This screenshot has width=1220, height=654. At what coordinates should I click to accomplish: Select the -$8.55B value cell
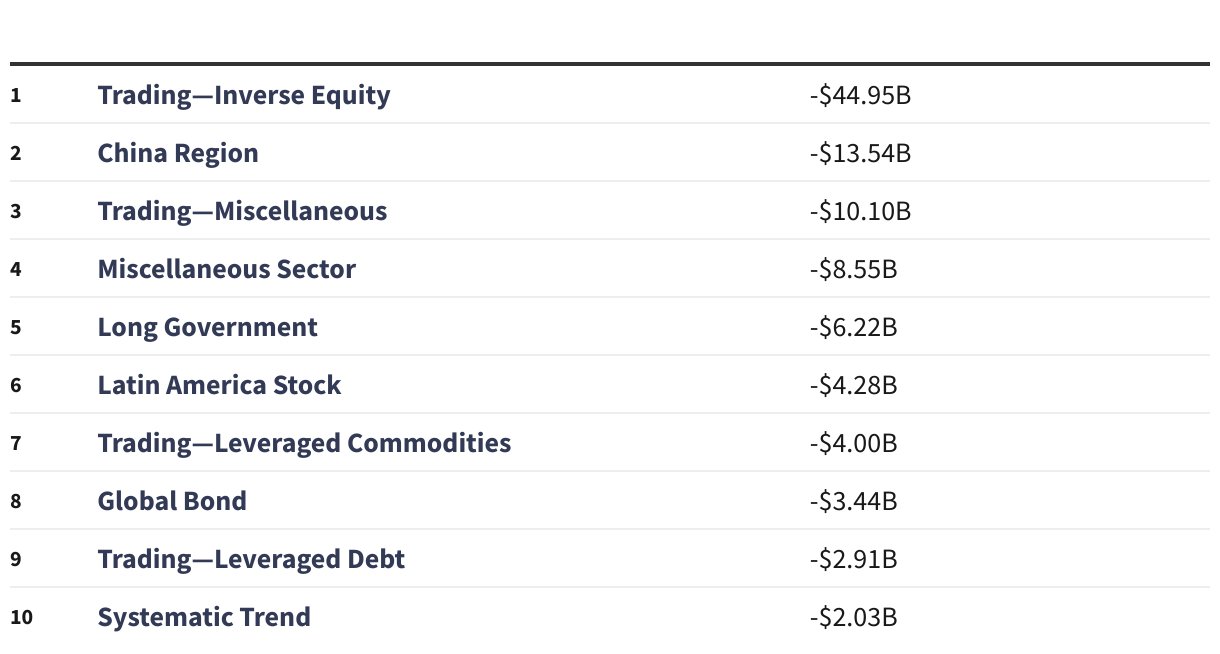tap(853, 270)
